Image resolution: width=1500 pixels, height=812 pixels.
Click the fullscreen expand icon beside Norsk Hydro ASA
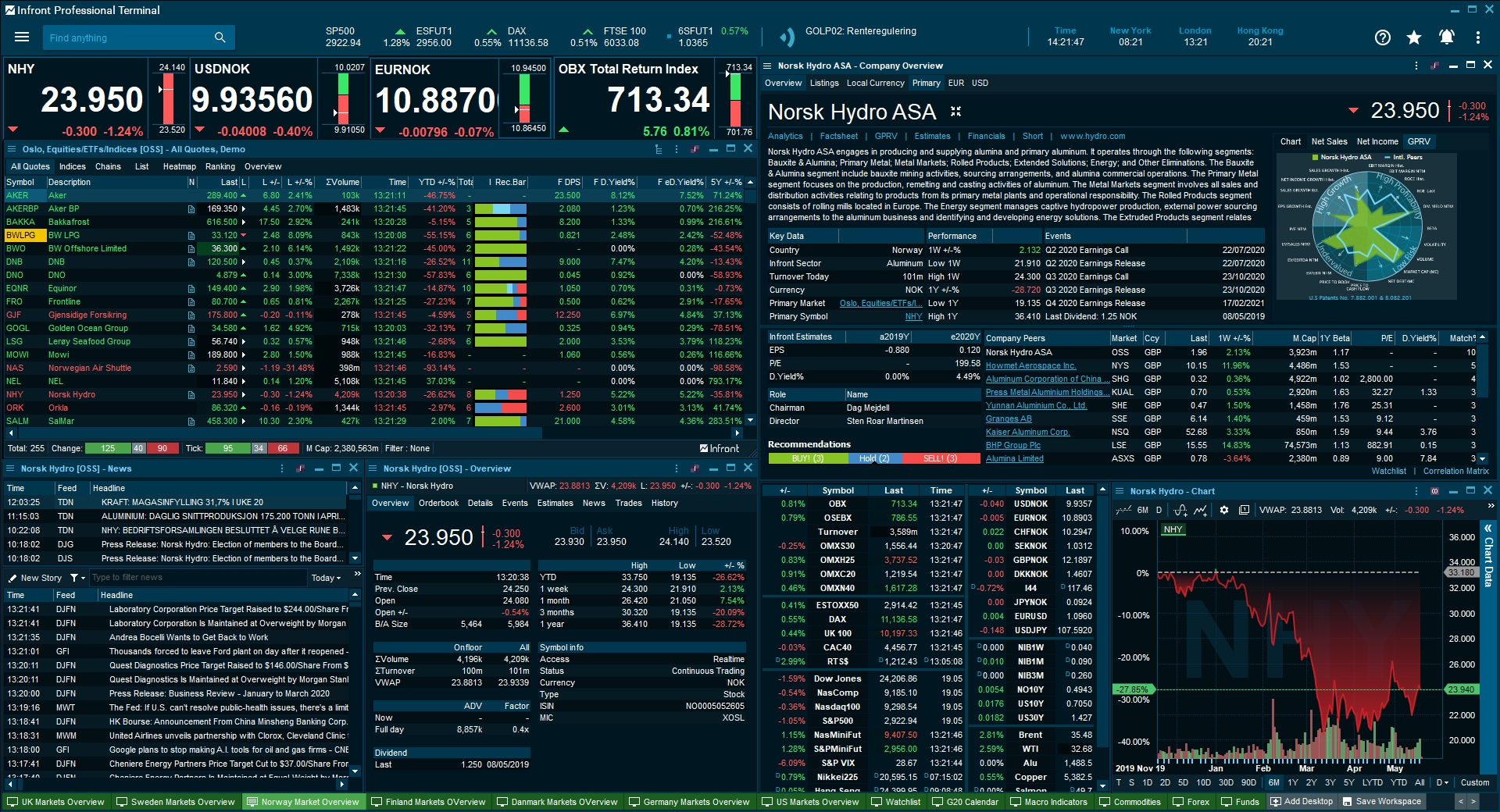[955, 112]
